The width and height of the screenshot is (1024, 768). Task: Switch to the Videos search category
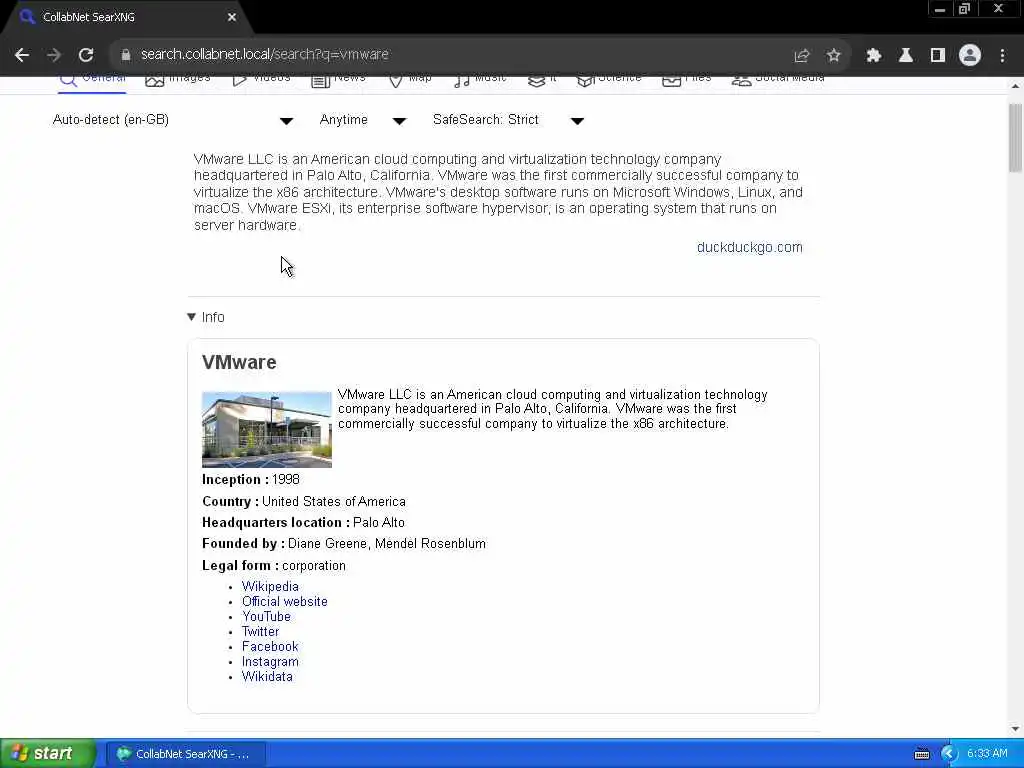261,79
